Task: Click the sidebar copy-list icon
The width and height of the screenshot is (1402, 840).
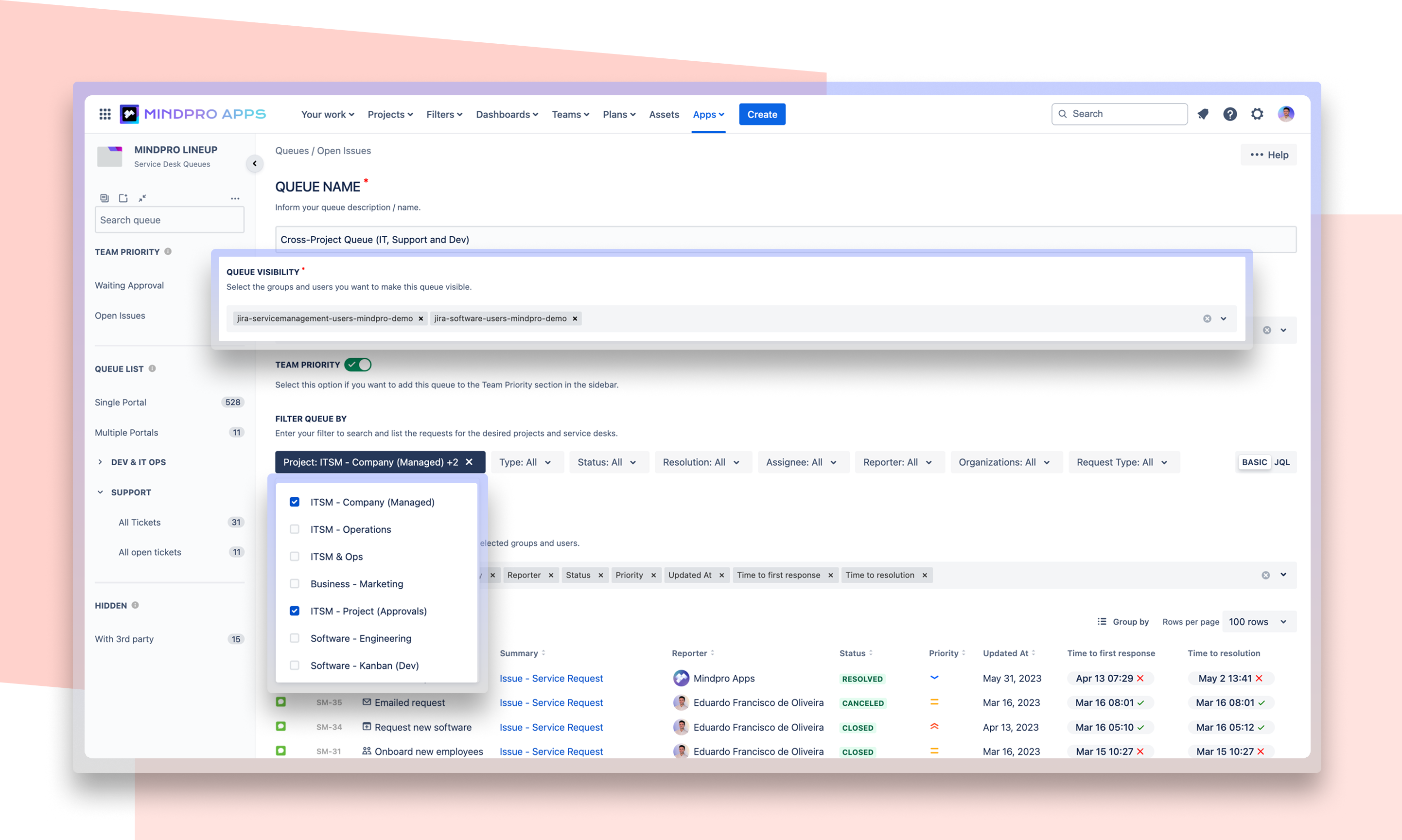Action: [x=104, y=198]
